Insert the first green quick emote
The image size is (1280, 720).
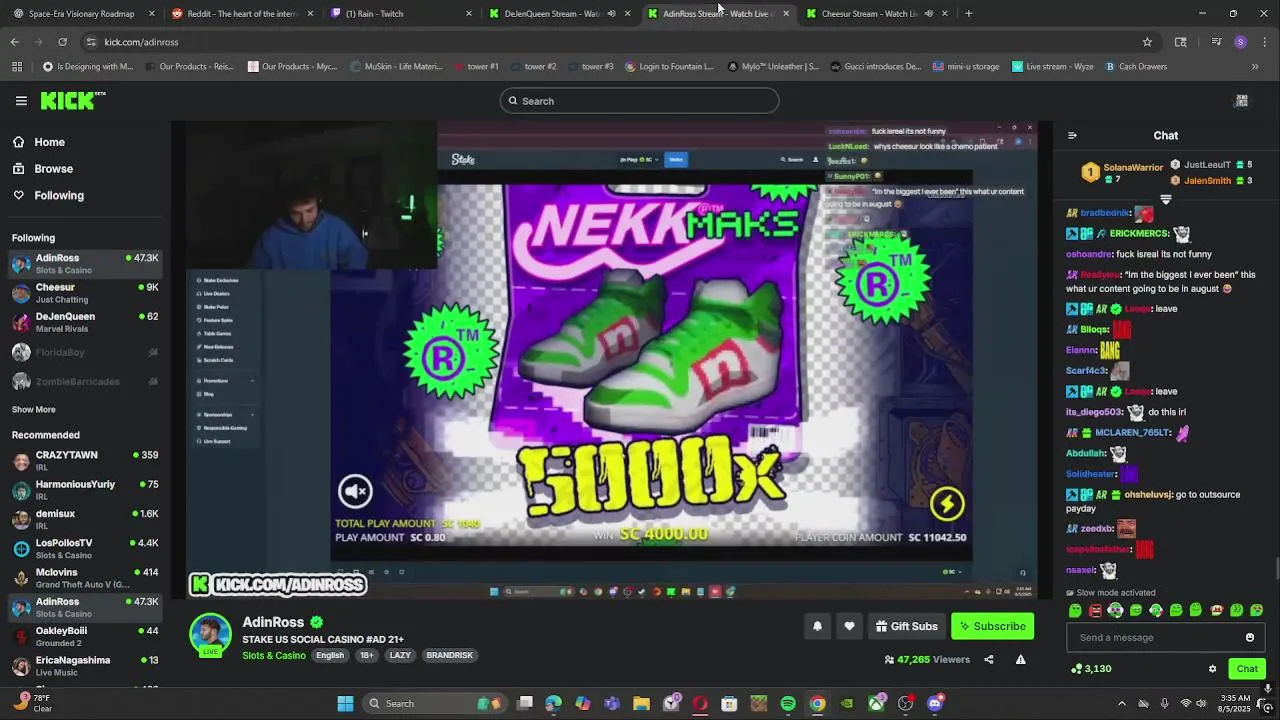click(1075, 610)
